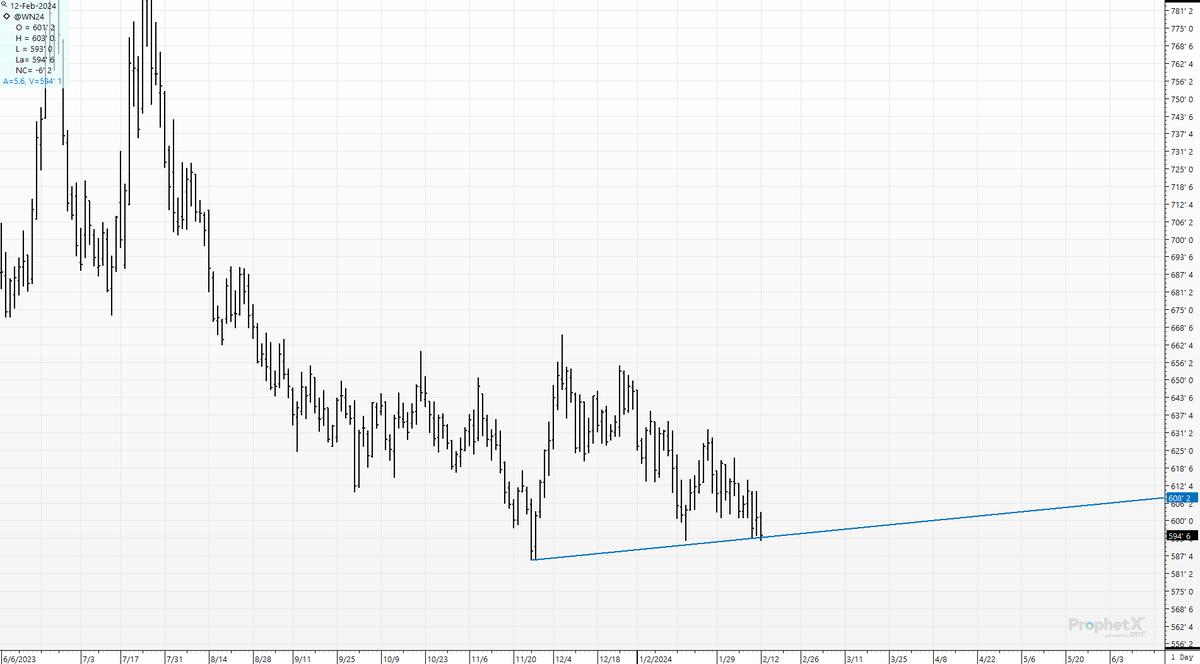The image size is (1200, 664).
Task: Click the 6/6/2023 date axis label
Action: (x=18, y=659)
